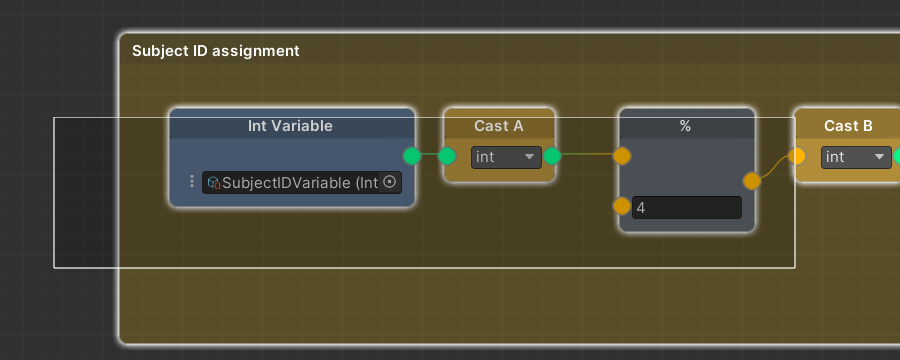This screenshot has height=360, width=900.
Task: Edit the value 4 in % node
Action: (686, 207)
